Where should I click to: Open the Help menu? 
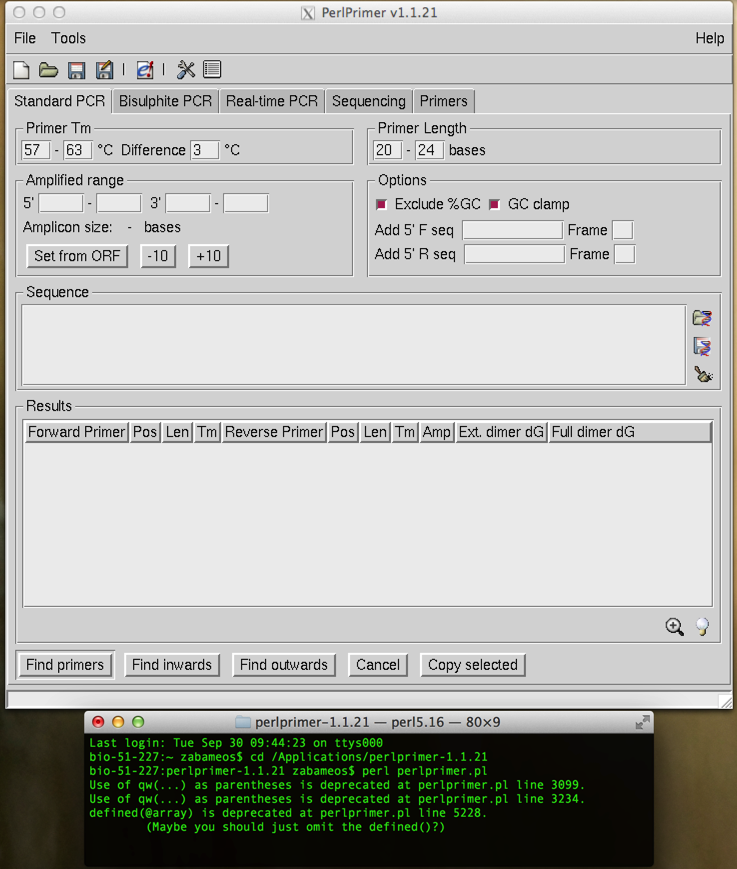[710, 38]
